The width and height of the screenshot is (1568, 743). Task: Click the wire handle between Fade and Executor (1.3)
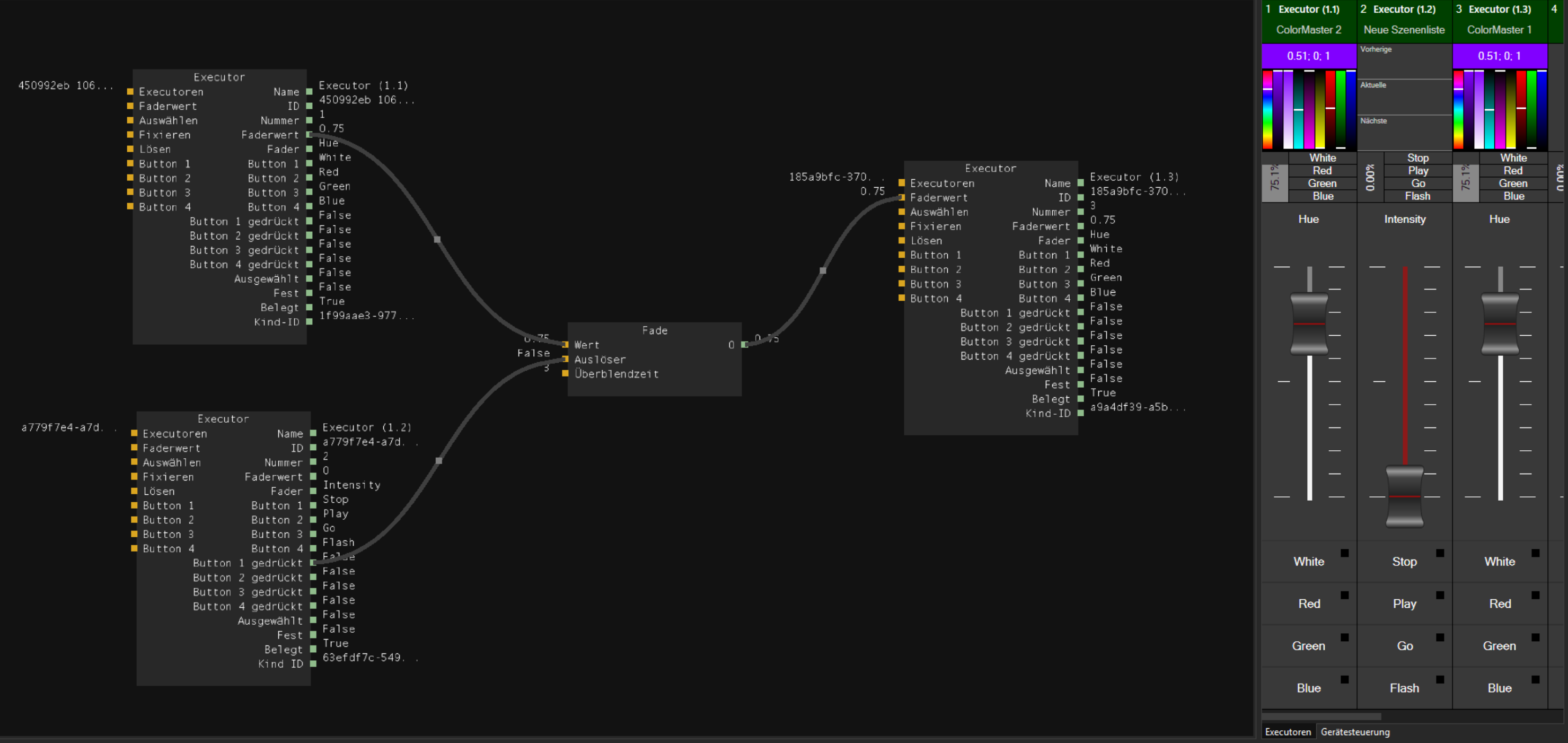[823, 270]
